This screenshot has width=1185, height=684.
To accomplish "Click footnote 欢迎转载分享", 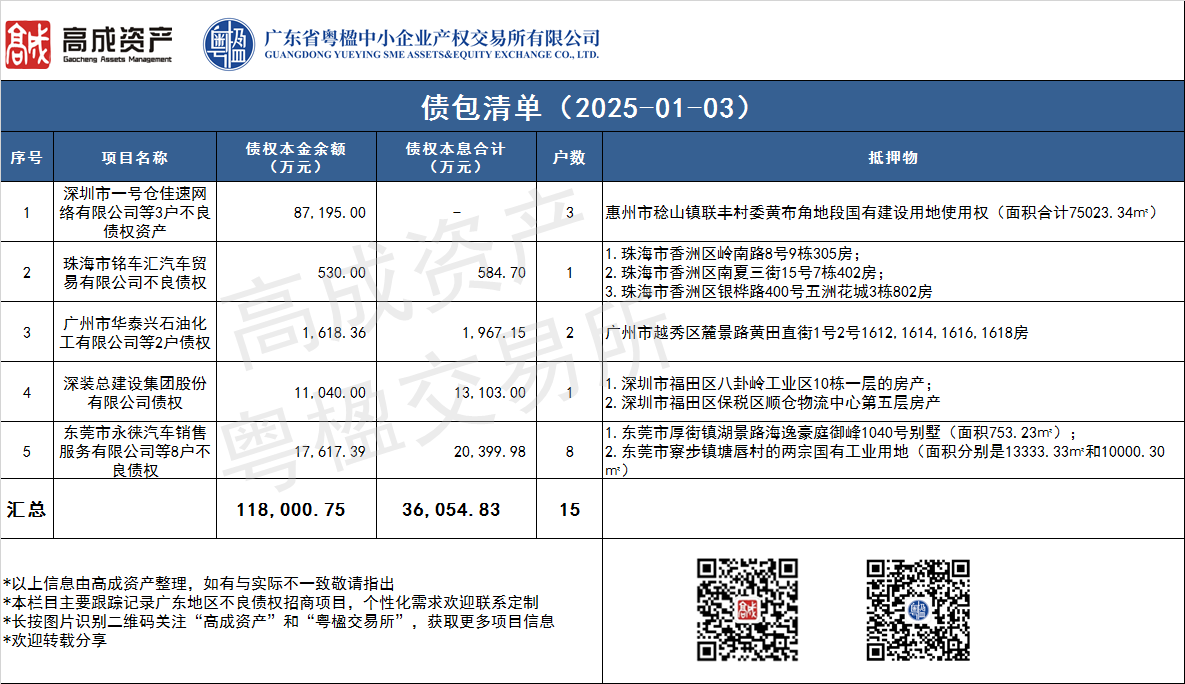I will tap(59, 640).
